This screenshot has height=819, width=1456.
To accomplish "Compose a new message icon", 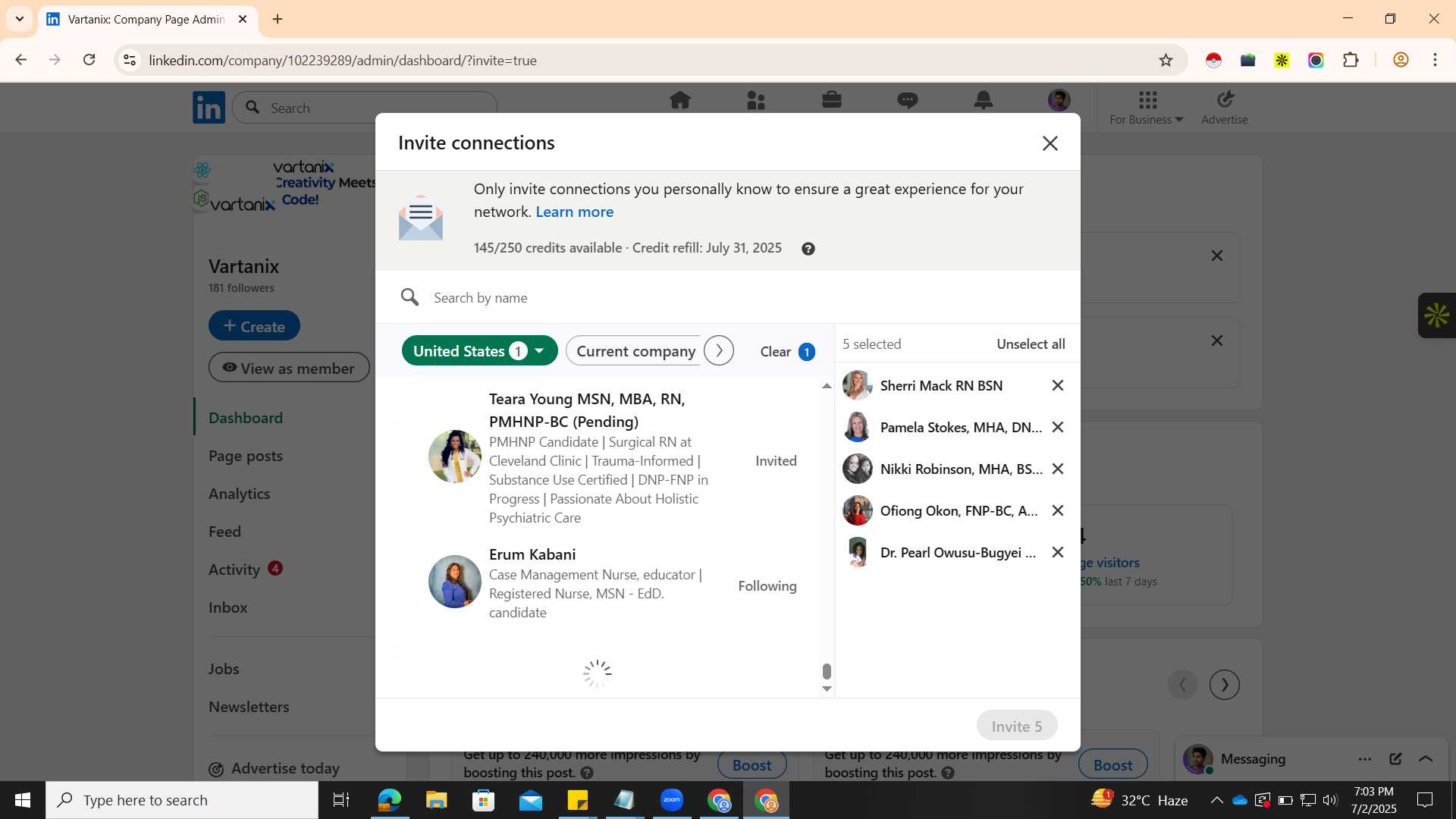I will pos(1395,759).
